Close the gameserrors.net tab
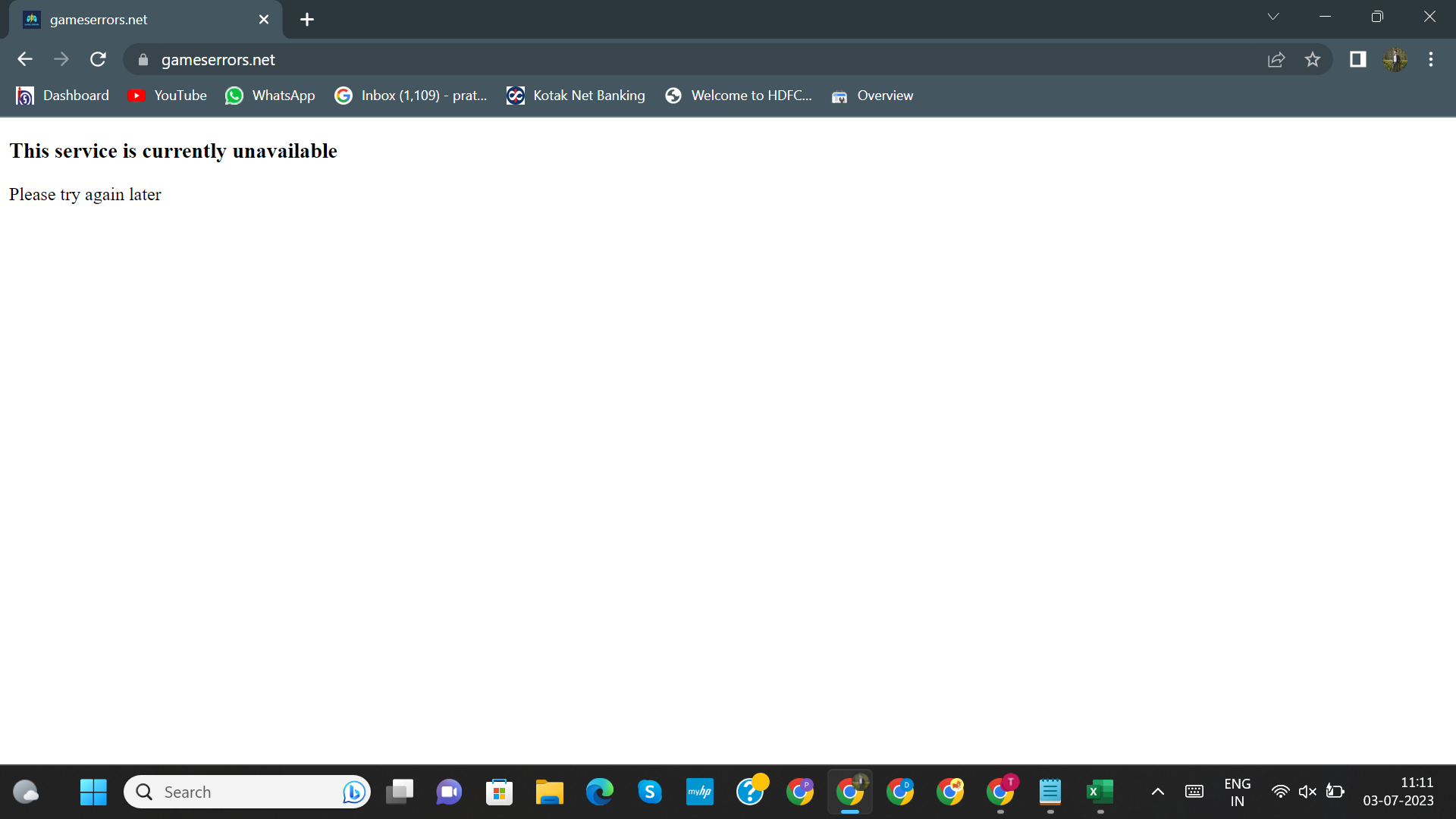 point(264,20)
